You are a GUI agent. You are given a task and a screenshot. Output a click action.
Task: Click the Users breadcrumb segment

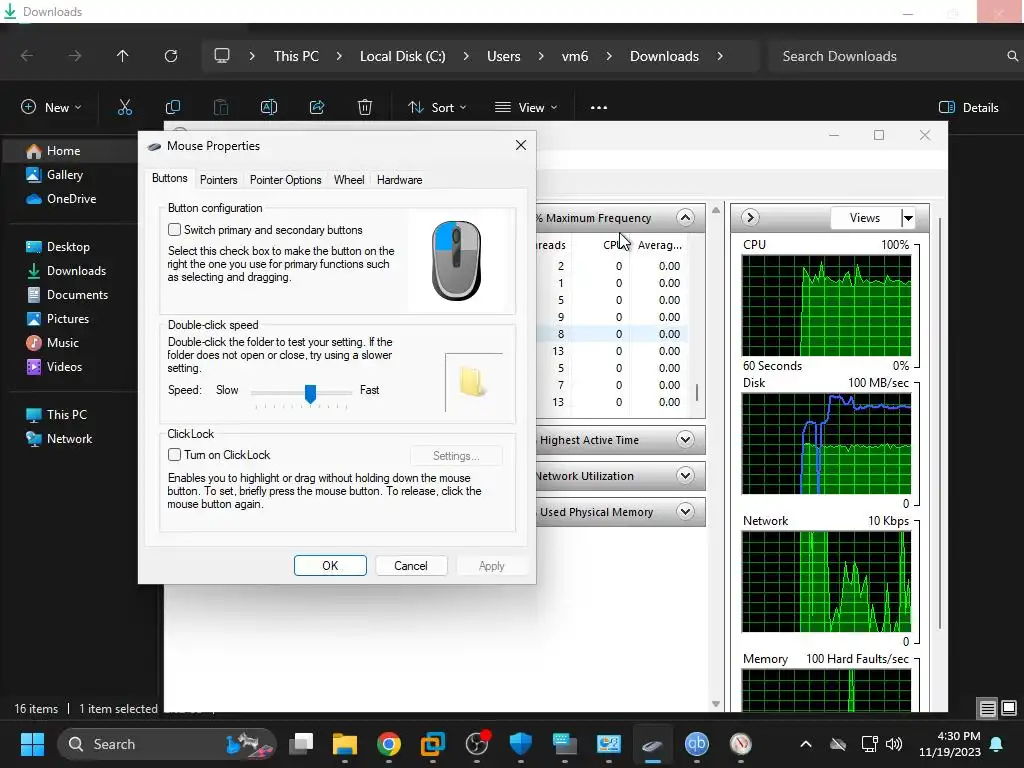(504, 56)
